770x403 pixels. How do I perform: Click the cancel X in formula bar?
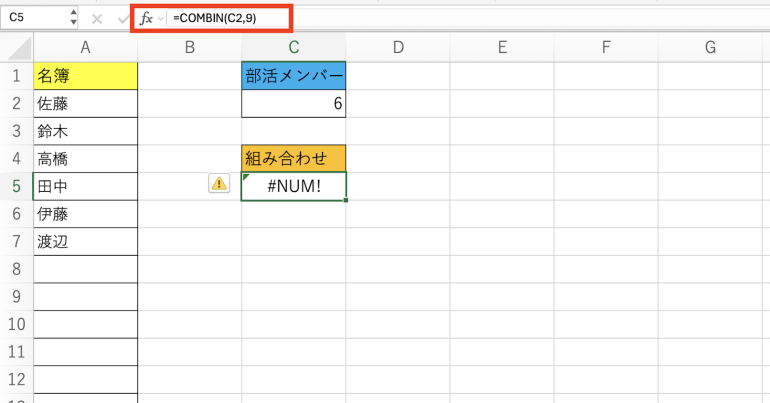tap(97, 18)
